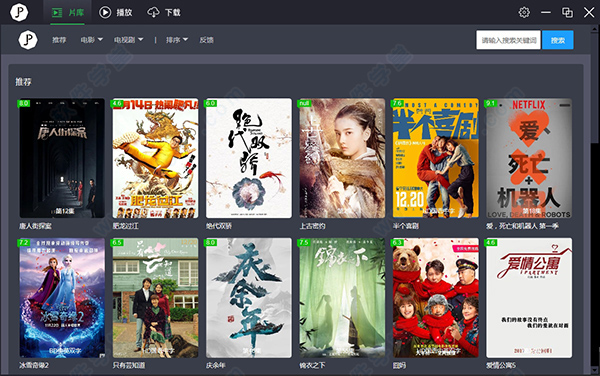Image resolution: width=600 pixels, height=376 pixels.
Task: Click the play circle icon beside 播放
Action: (105, 13)
